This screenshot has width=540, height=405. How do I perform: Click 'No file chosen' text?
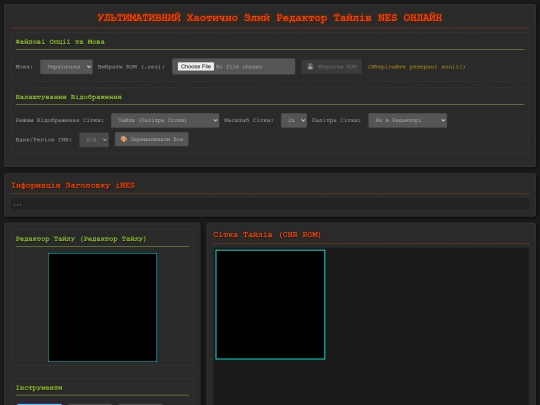pos(239,67)
